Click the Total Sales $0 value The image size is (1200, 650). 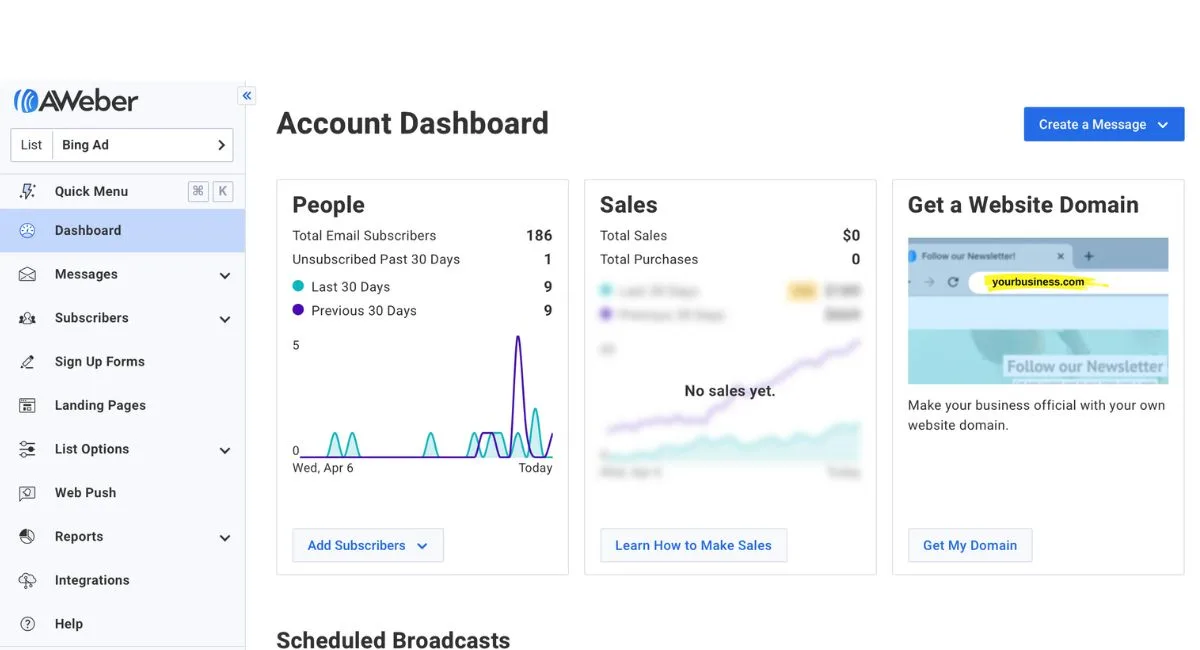click(851, 236)
